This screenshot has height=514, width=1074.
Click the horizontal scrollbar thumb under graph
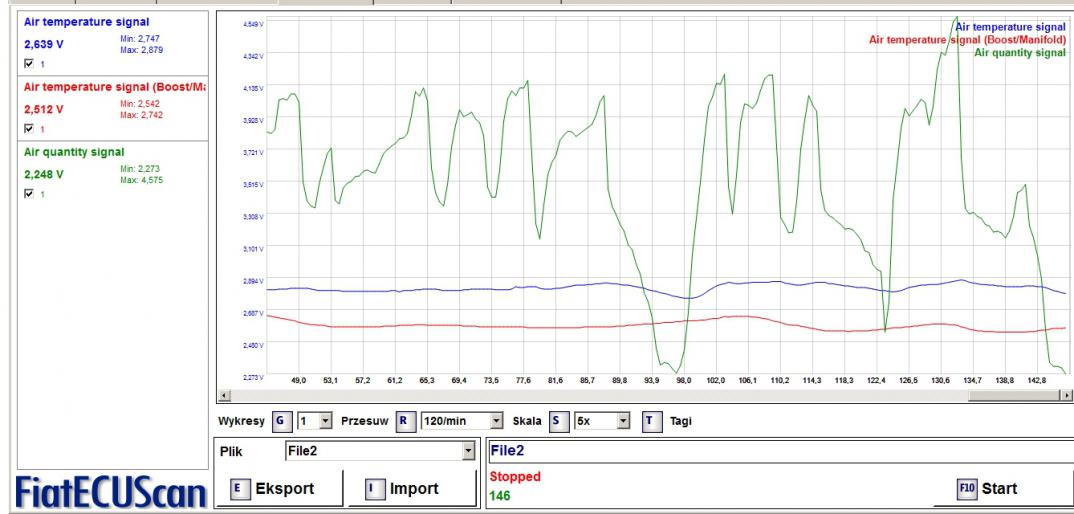[1014, 395]
